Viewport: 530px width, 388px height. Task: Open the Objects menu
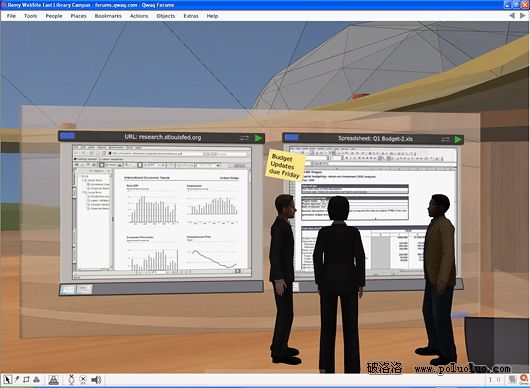point(166,16)
